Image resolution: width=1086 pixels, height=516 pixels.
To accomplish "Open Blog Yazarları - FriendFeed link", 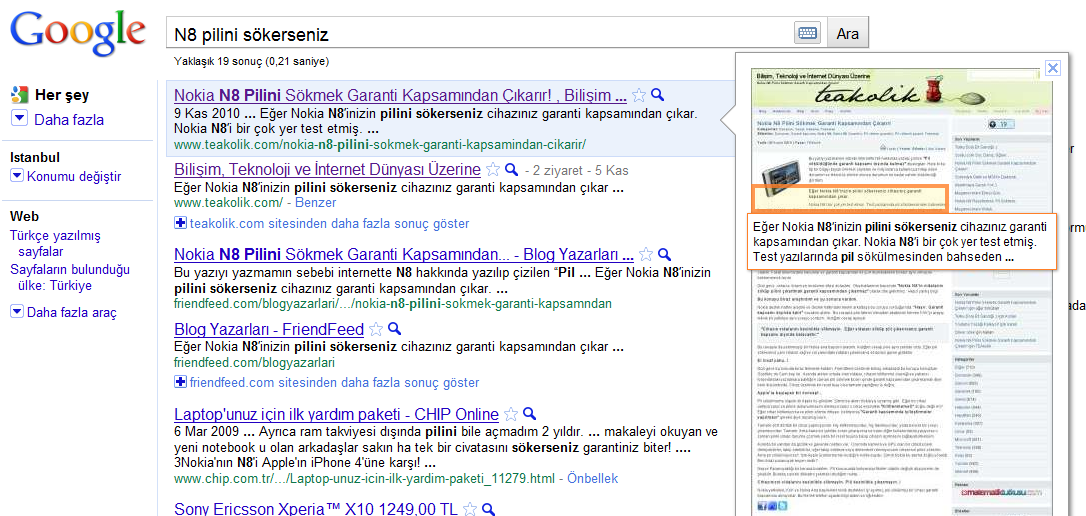I will pos(269,329).
